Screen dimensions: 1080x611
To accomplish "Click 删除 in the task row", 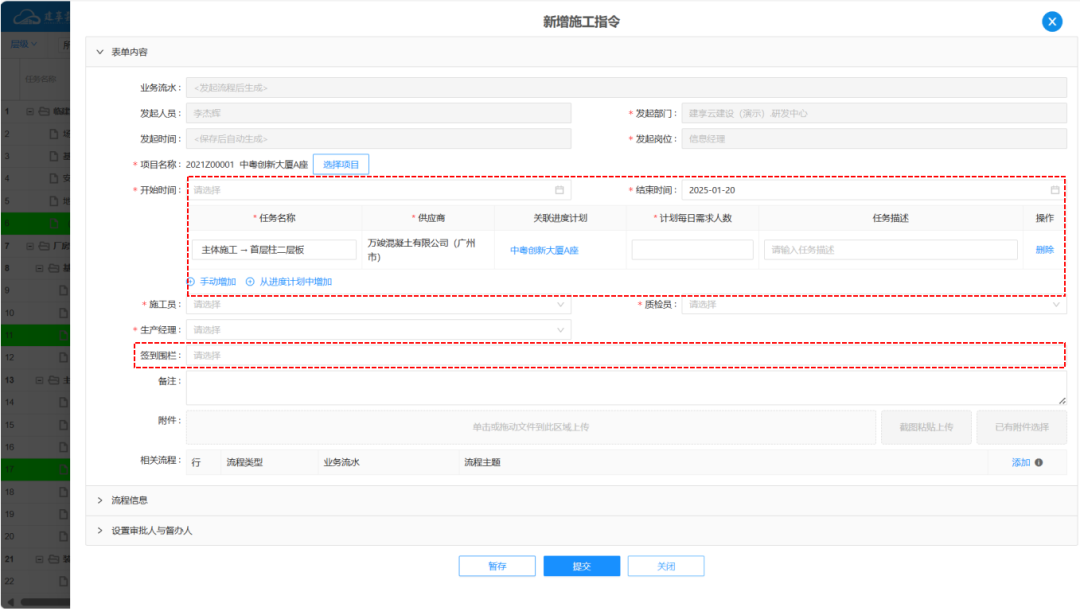I will [1044, 250].
